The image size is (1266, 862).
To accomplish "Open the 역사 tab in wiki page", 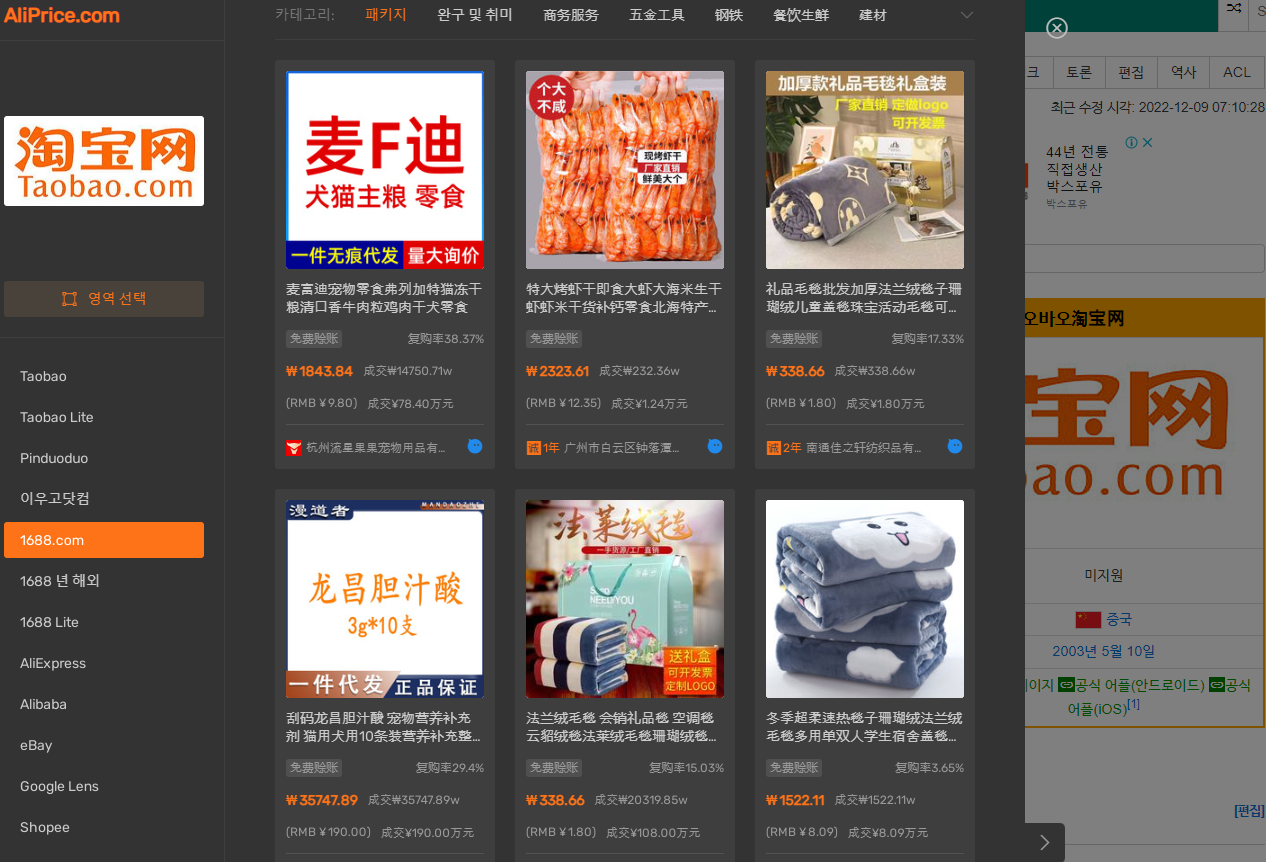I will pyautogui.click(x=1184, y=72).
